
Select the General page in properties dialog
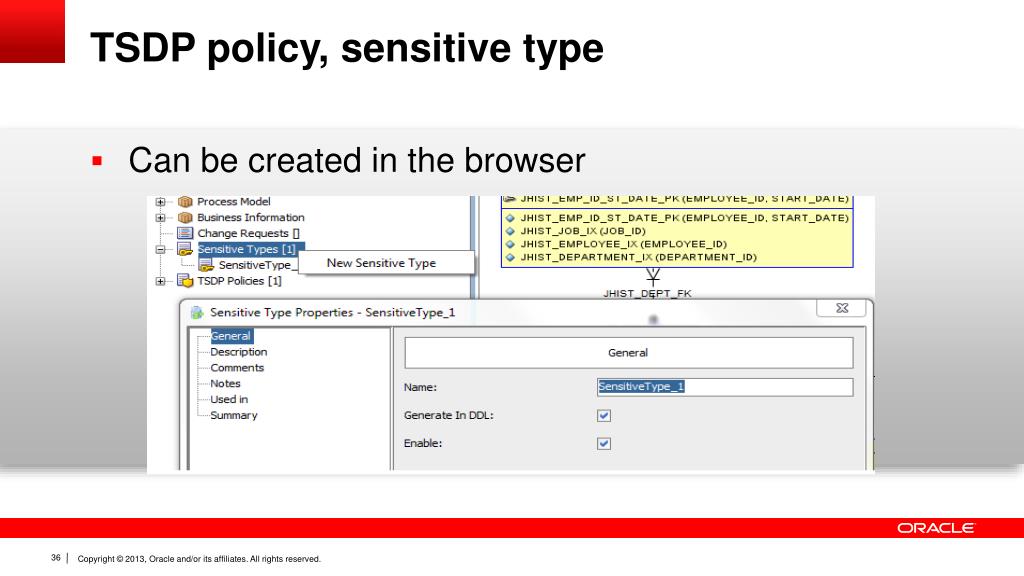pos(231,336)
